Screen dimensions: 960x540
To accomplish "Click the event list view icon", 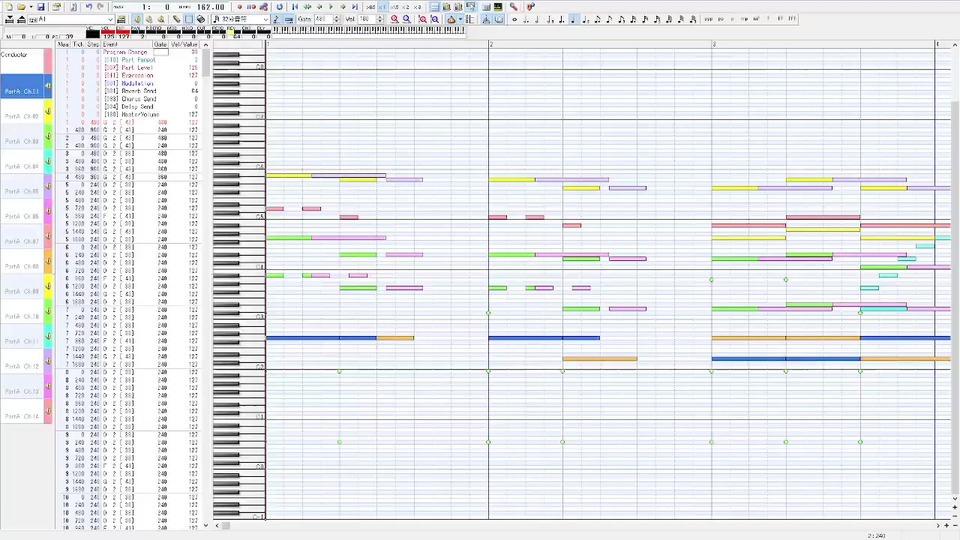I will [434, 7].
